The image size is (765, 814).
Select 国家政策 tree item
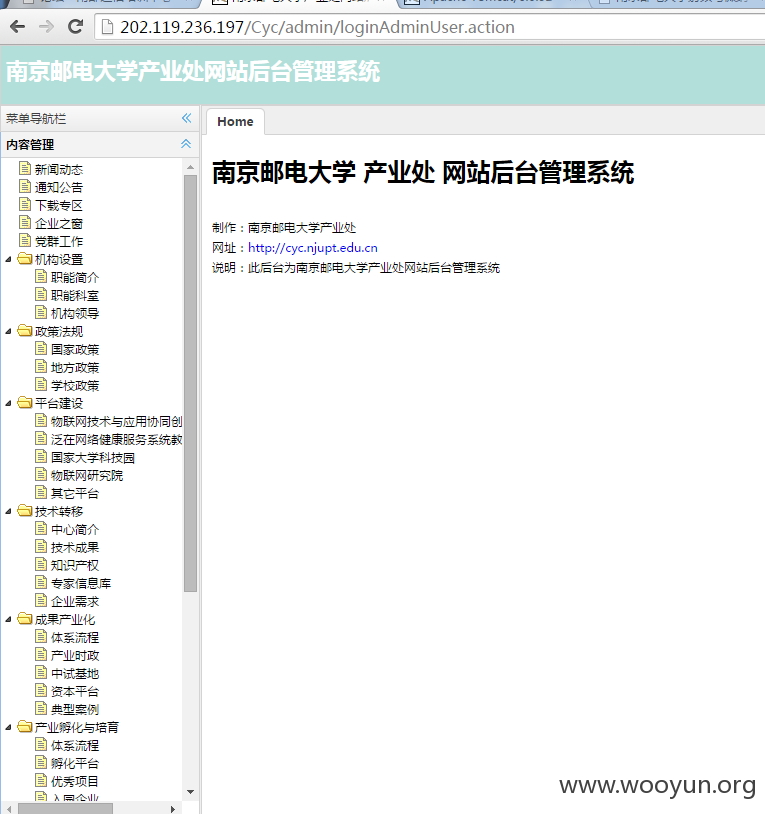coord(75,349)
